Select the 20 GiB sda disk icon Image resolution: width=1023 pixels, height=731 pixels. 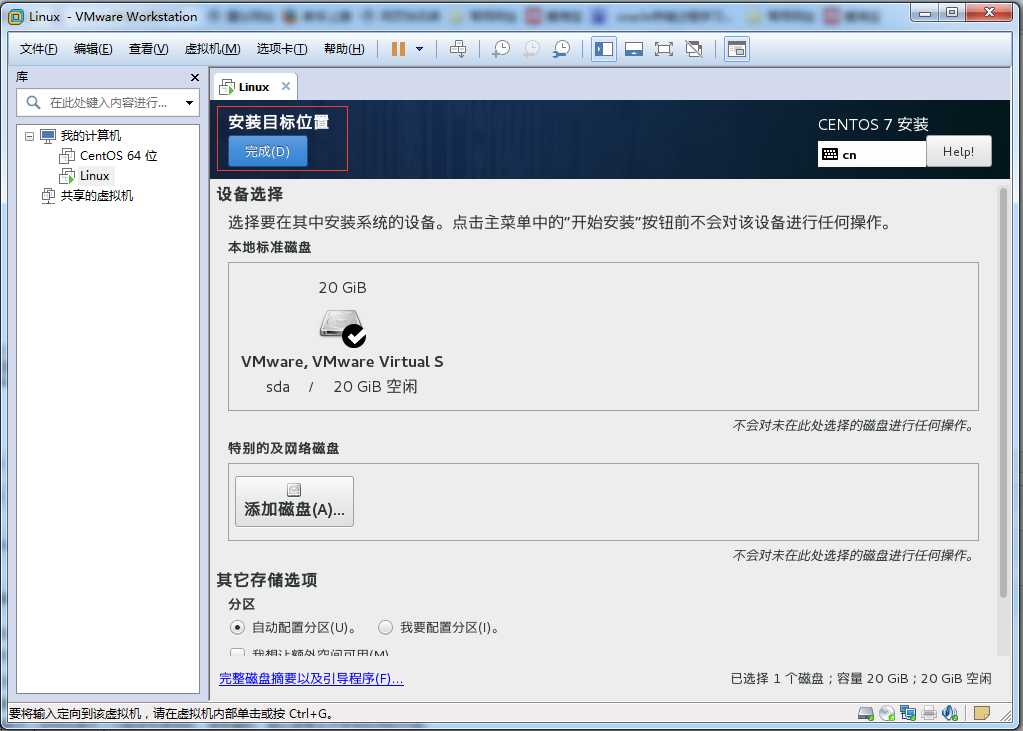tap(343, 326)
